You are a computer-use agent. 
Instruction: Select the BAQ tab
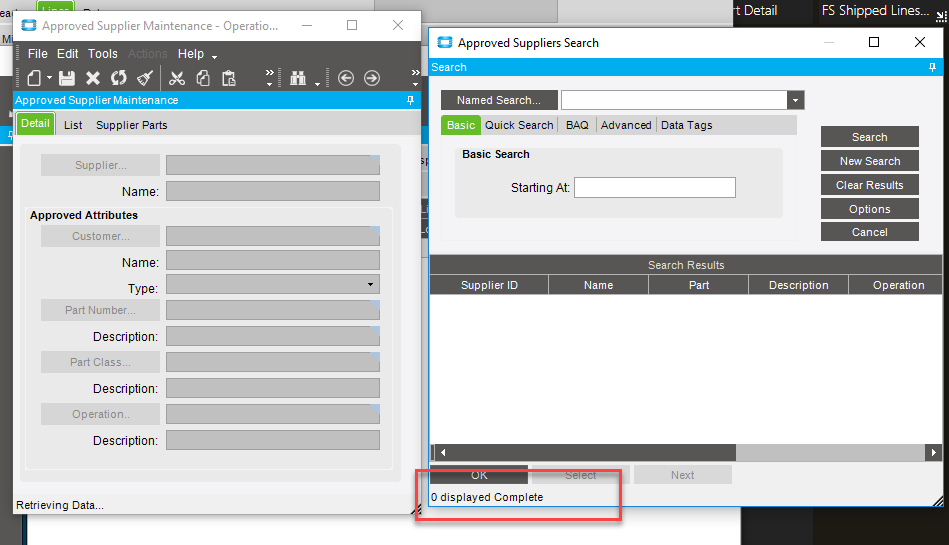point(577,125)
